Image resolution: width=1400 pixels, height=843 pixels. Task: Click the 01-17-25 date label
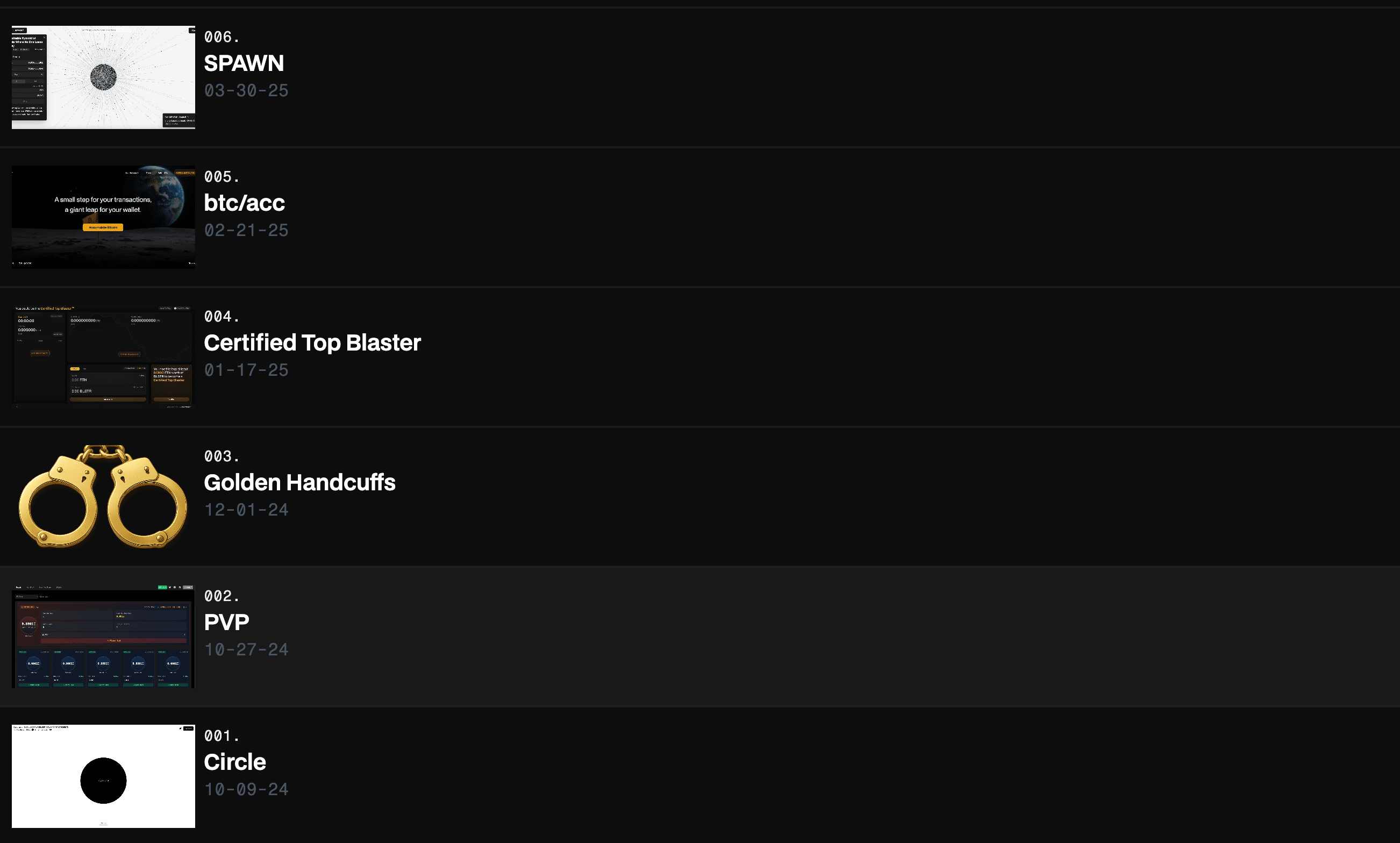click(x=246, y=370)
